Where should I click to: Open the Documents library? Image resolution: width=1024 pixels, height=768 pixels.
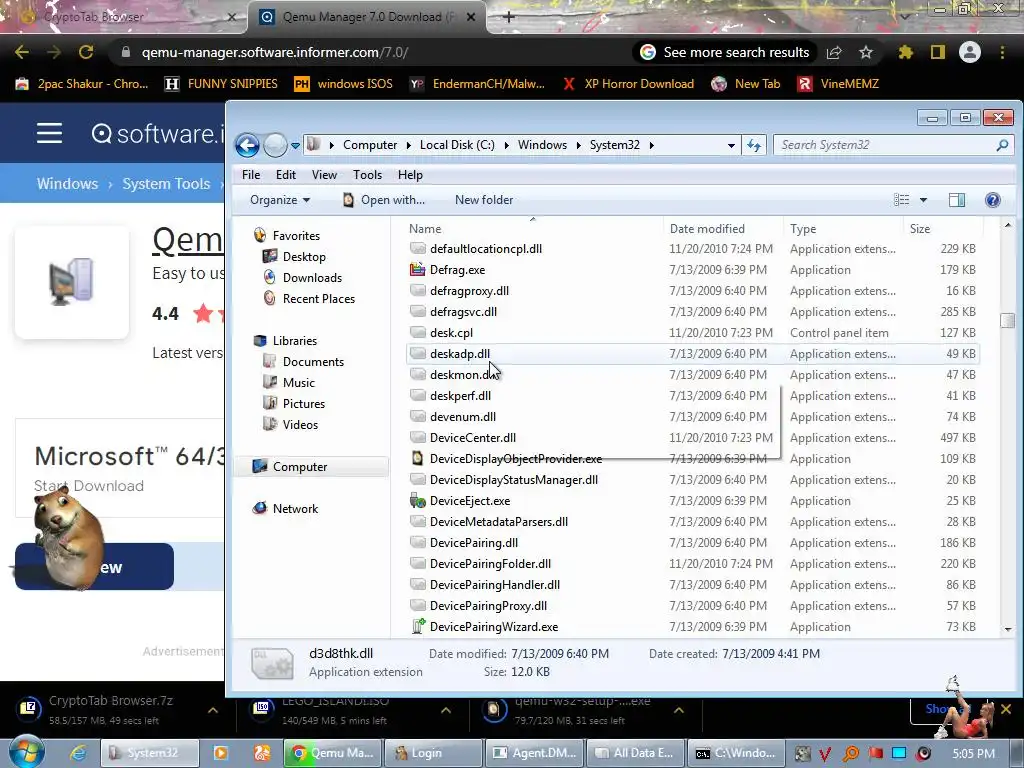(x=313, y=362)
